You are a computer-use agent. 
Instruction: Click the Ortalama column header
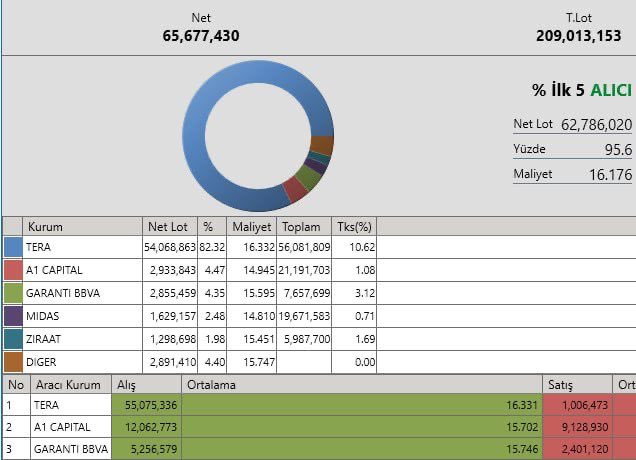(x=362, y=385)
